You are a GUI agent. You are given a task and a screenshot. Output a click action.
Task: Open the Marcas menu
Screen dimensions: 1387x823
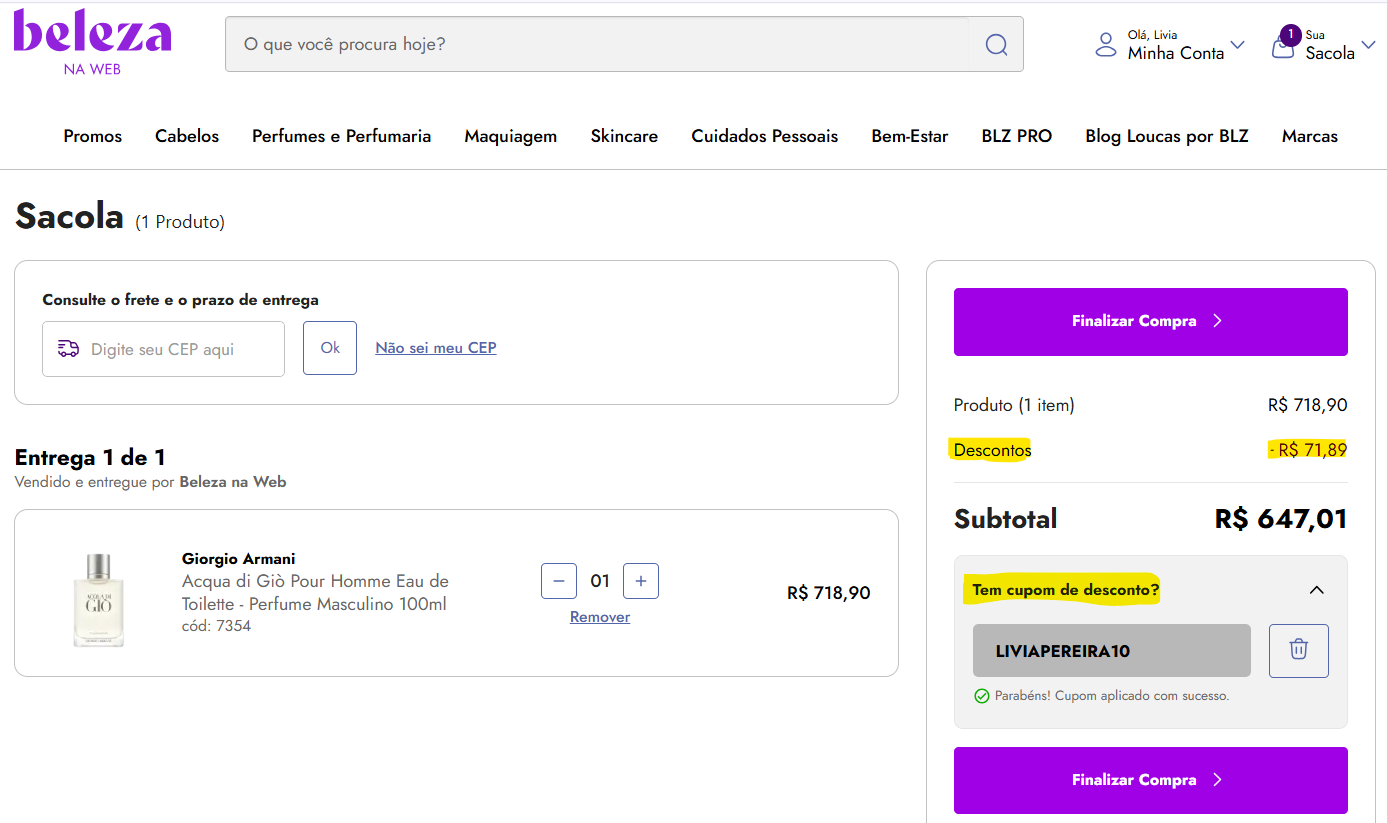1310,136
